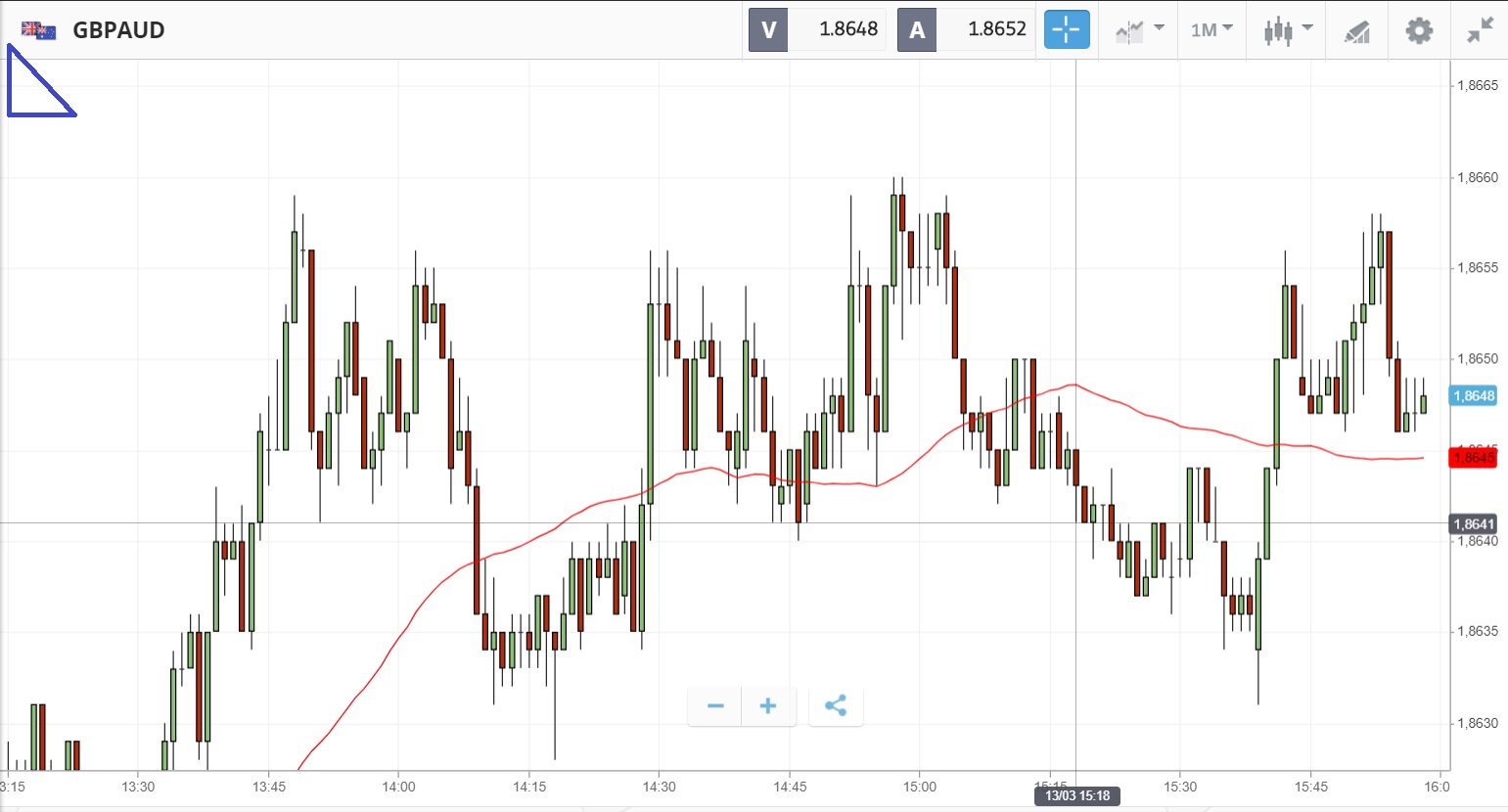
Task: Share the chart using the share icon
Action: tap(836, 706)
